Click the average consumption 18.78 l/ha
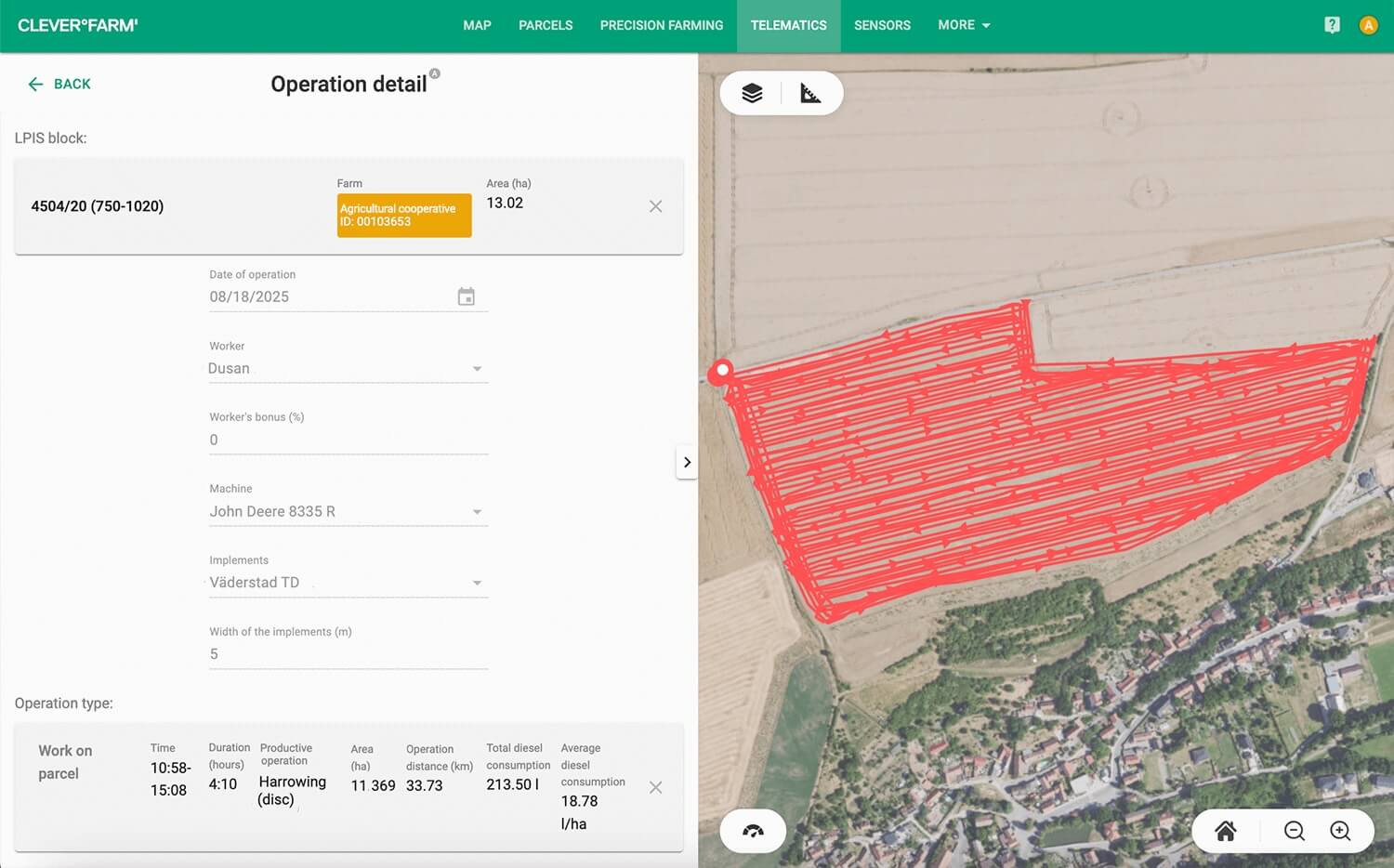 (579, 812)
